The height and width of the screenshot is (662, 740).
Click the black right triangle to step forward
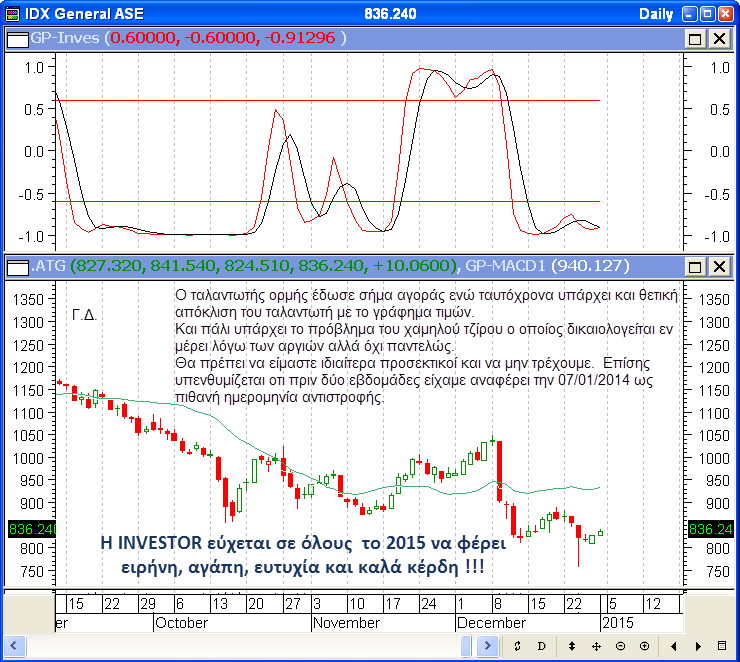tap(698, 646)
